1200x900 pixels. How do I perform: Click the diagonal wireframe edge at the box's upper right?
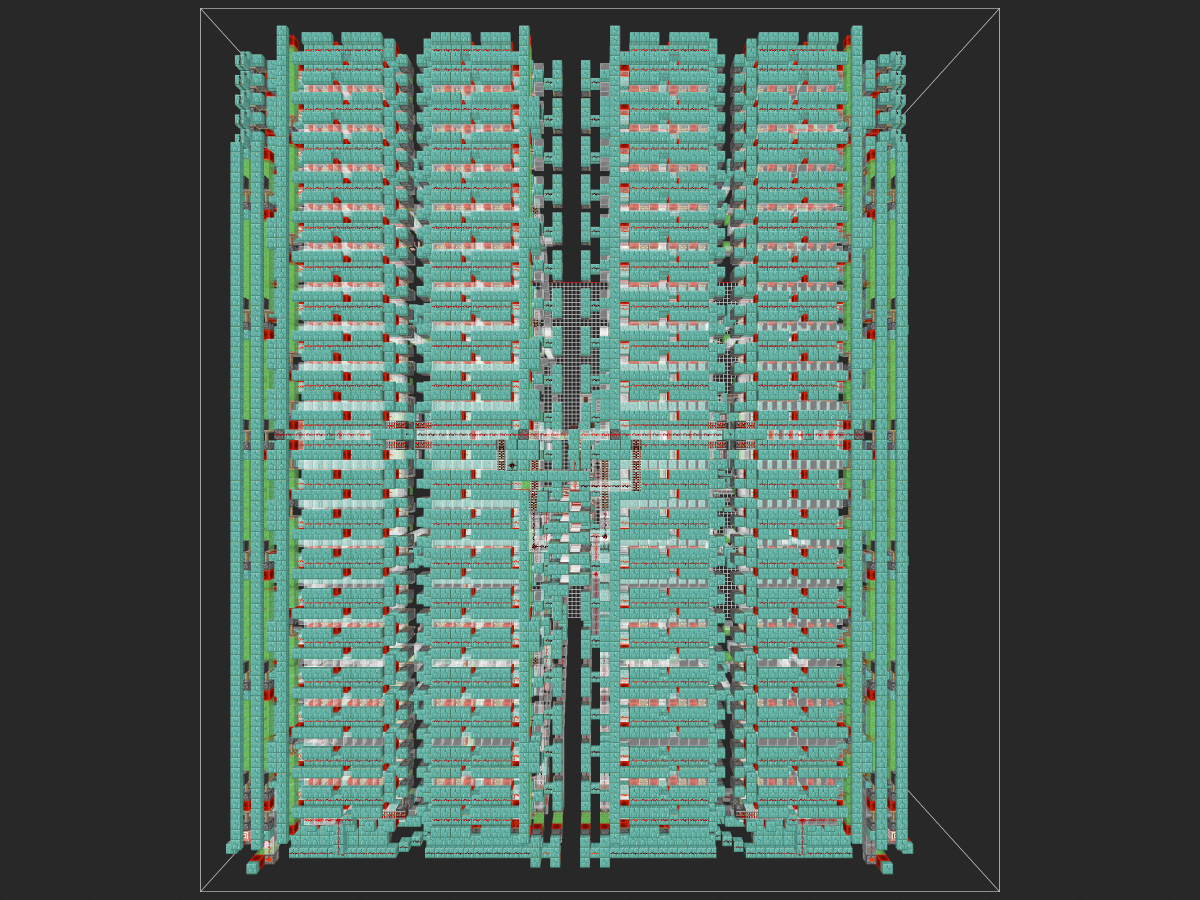click(951, 60)
